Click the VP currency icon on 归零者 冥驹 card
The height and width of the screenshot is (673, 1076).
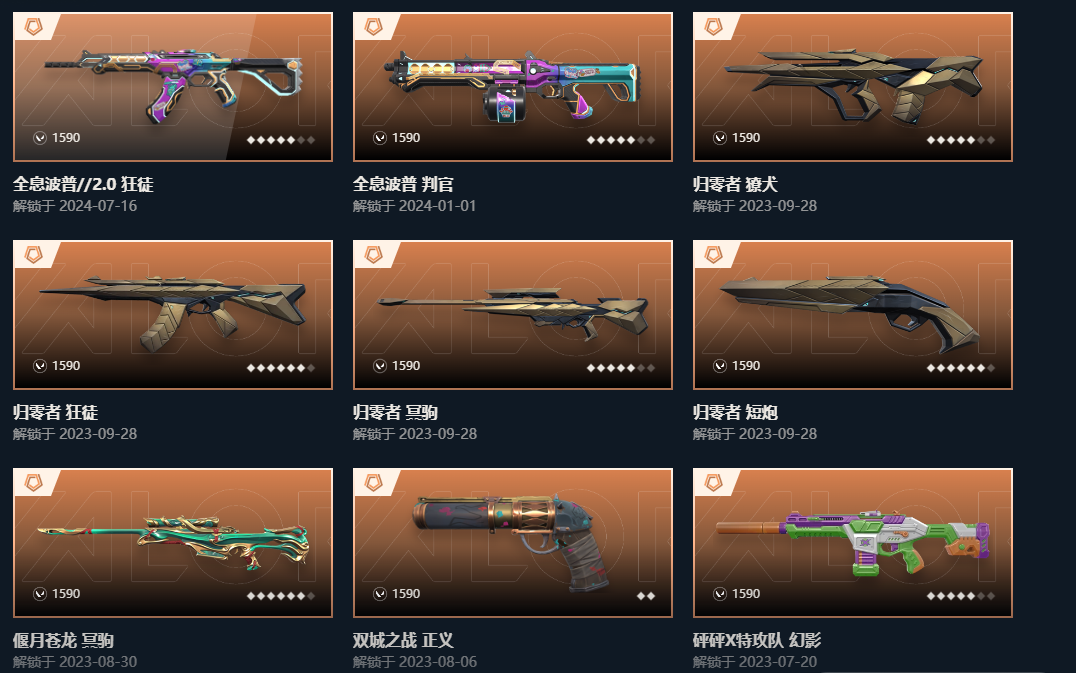coord(379,366)
